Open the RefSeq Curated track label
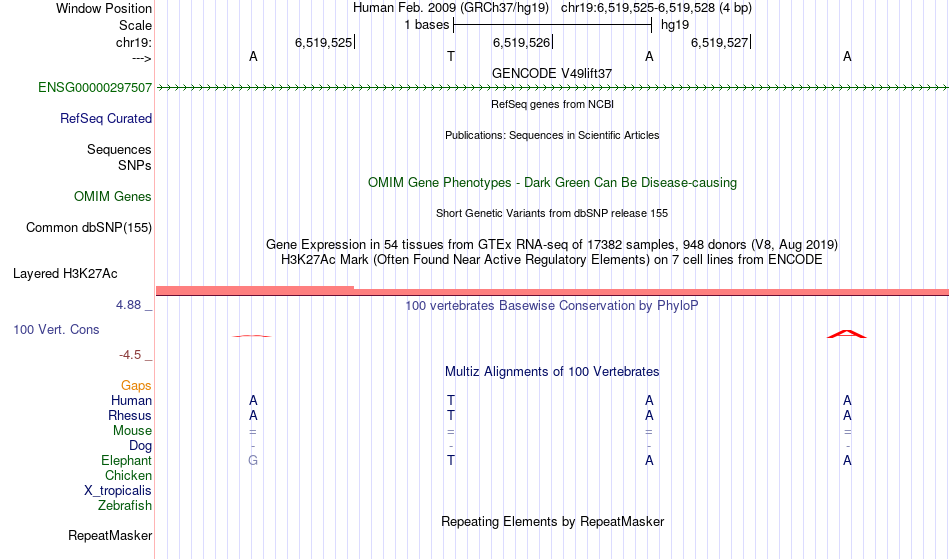The image size is (950, 559). [106, 119]
